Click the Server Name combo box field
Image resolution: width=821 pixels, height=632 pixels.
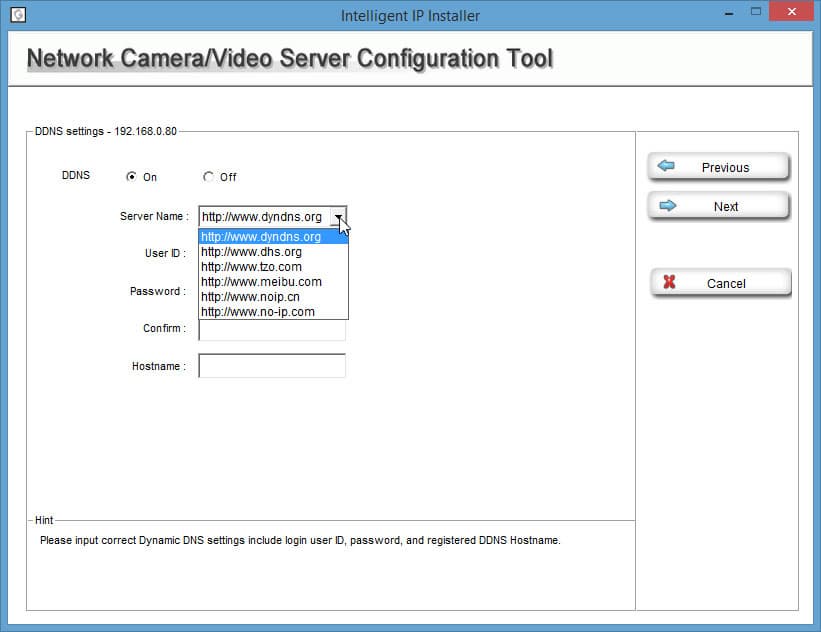click(x=272, y=216)
